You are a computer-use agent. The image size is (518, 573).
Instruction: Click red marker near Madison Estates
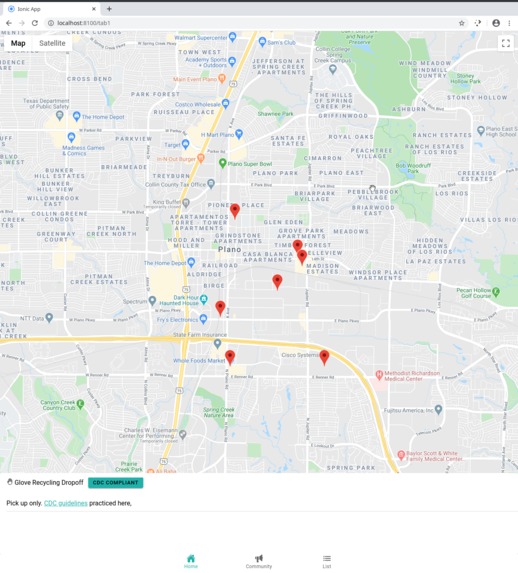click(302, 257)
